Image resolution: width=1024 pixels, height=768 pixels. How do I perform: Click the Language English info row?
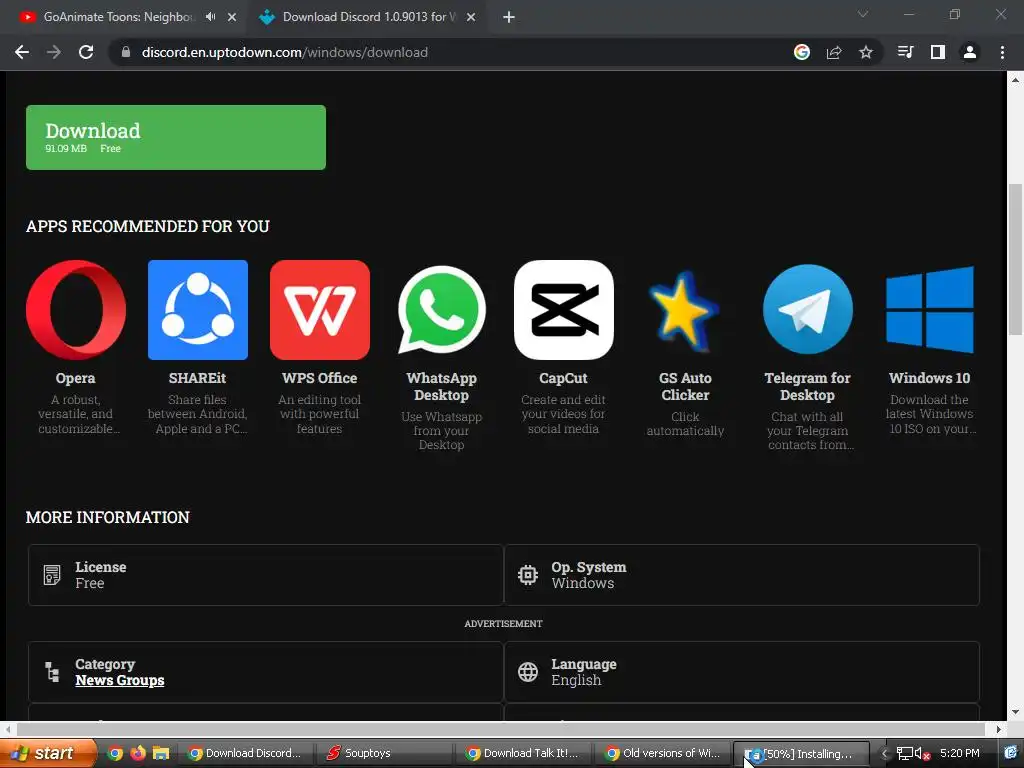(742, 672)
